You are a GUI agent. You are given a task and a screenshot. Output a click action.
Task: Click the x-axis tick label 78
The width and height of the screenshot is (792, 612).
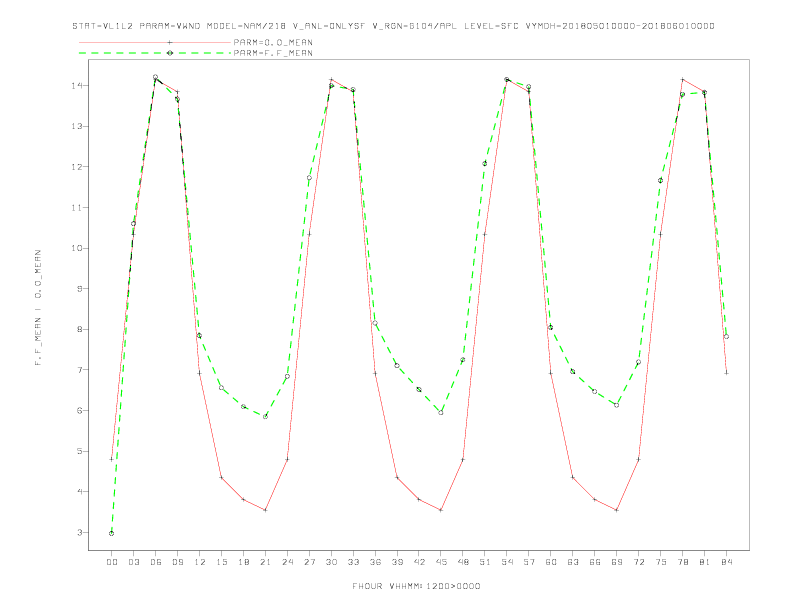(x=683, y=562)
